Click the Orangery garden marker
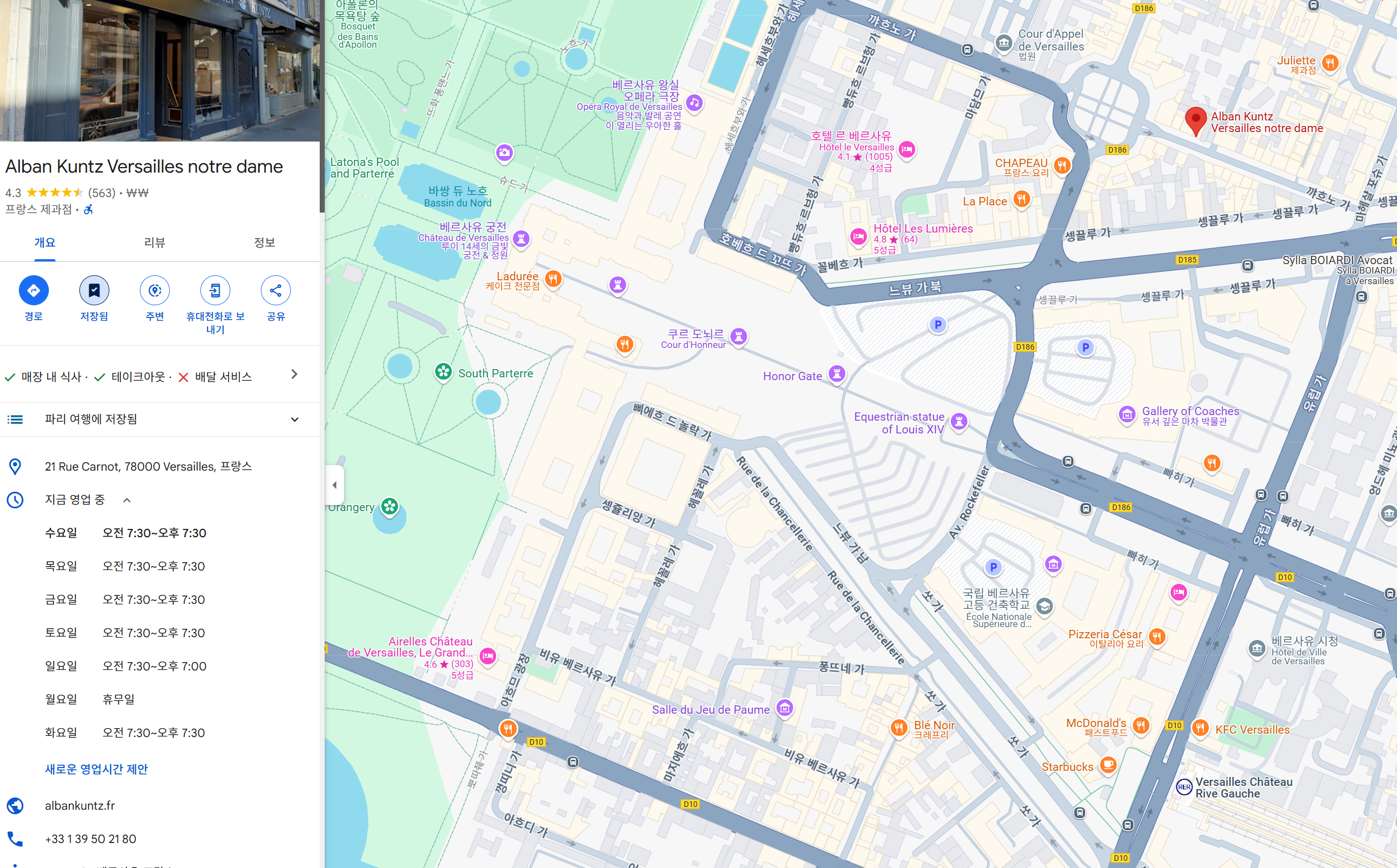 pos(390,507)
